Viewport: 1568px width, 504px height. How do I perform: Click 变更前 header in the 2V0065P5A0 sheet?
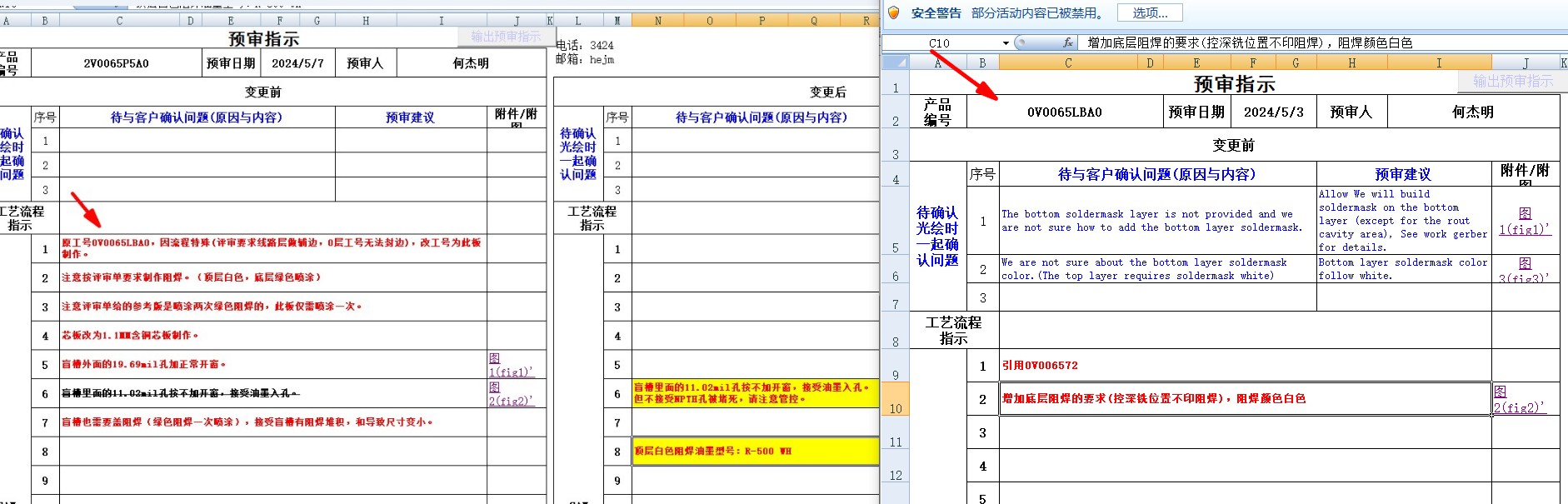263,92
